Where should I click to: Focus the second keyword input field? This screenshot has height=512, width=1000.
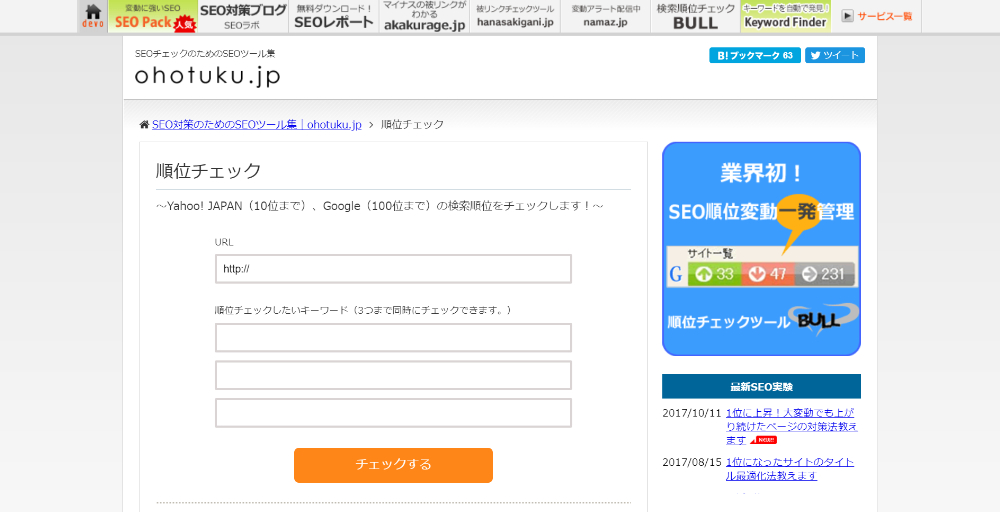[393, 375]
